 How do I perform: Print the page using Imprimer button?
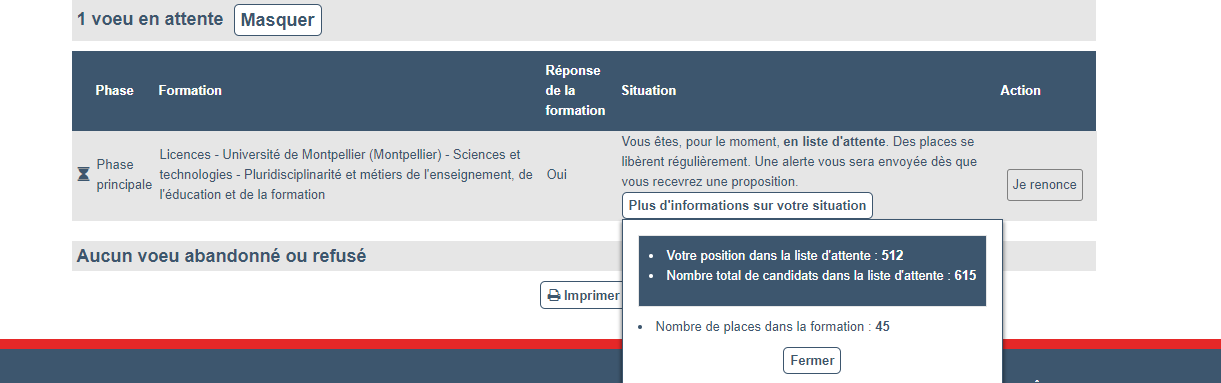click(581, 296)
